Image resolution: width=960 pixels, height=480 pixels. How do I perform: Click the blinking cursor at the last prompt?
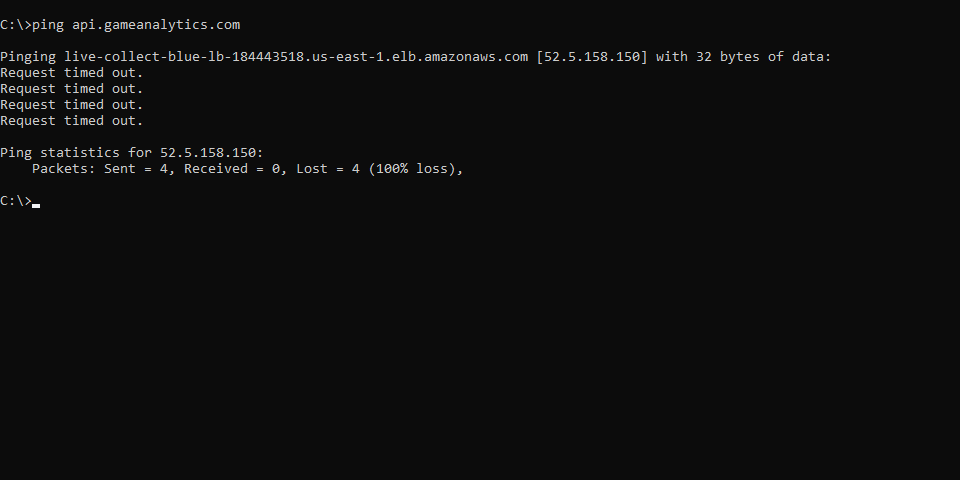36,204
